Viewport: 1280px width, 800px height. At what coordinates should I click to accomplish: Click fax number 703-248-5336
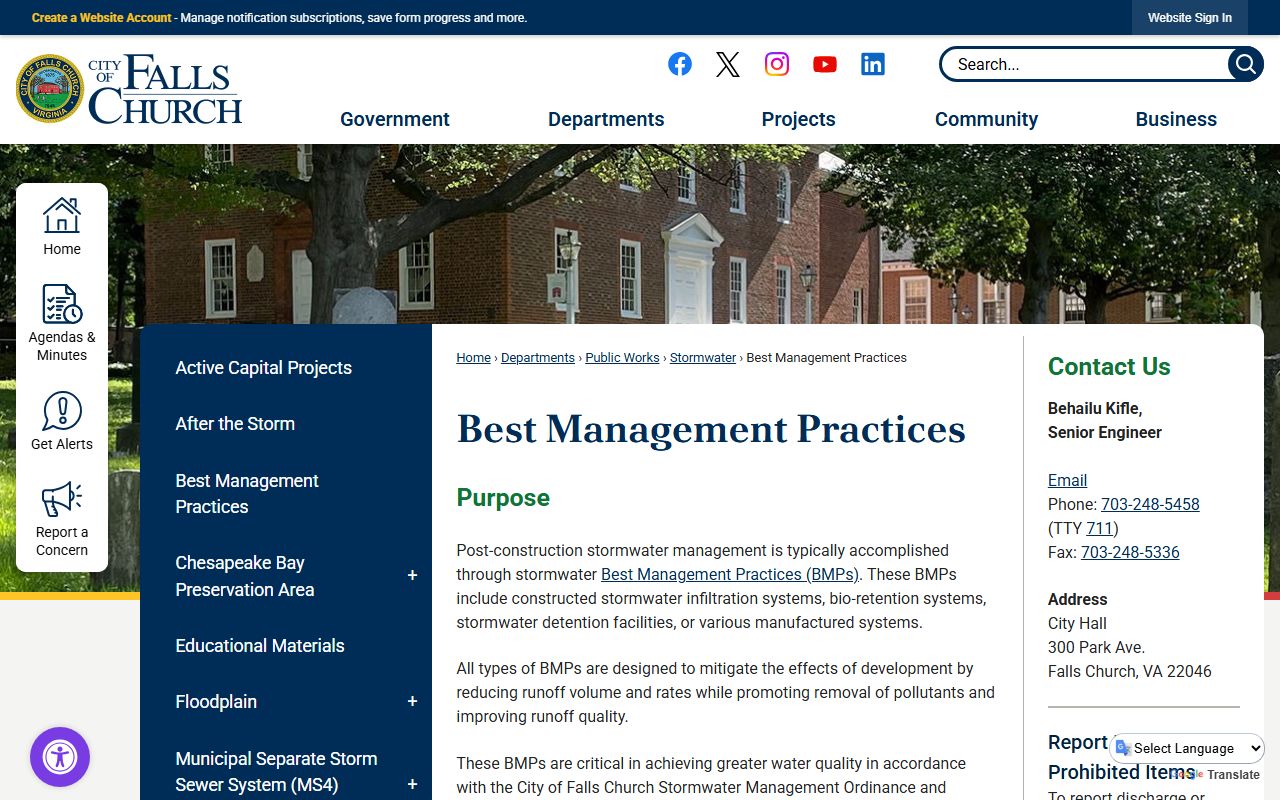1130,552
